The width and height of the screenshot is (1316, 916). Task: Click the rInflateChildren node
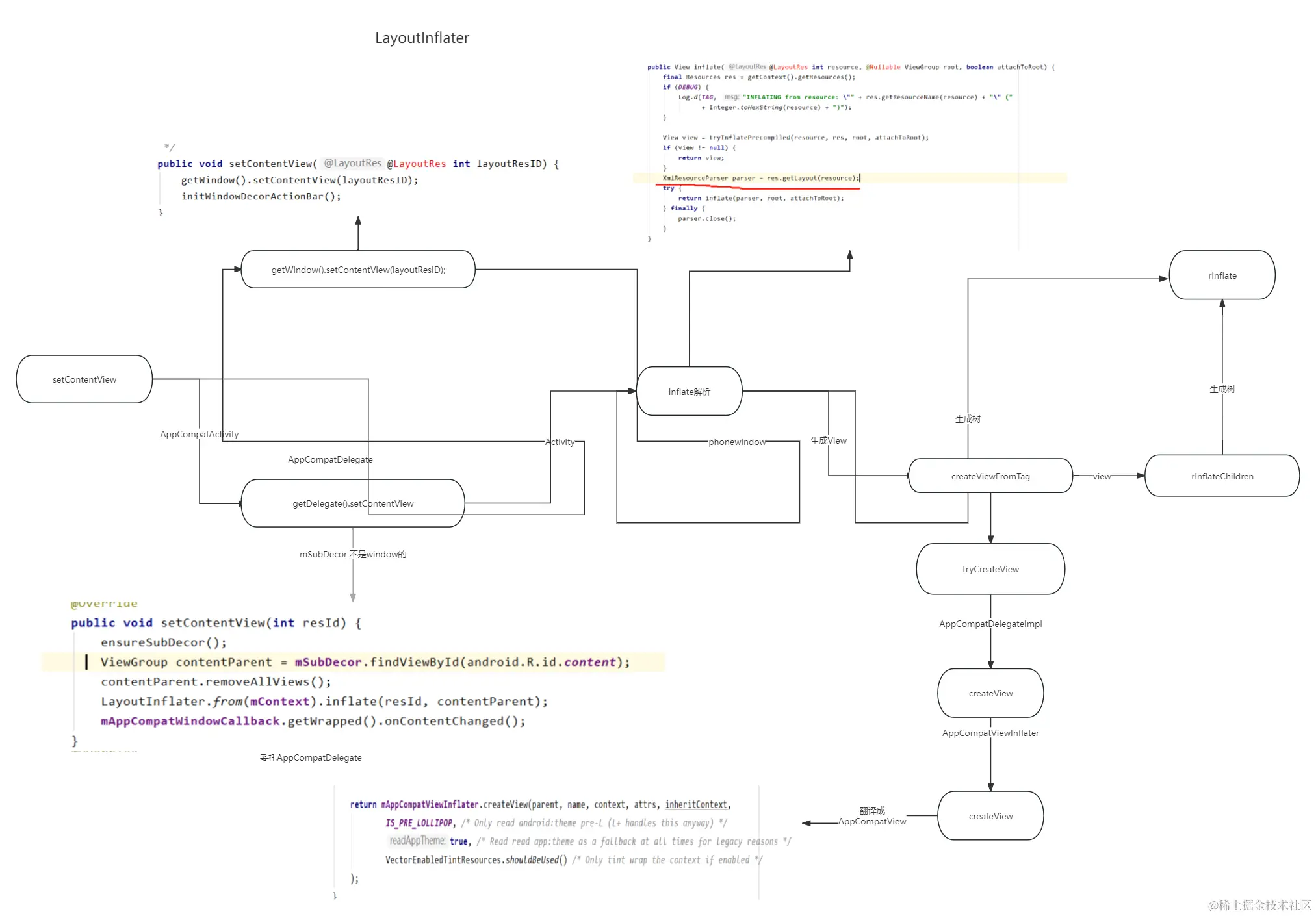(x=1222, y=476)
